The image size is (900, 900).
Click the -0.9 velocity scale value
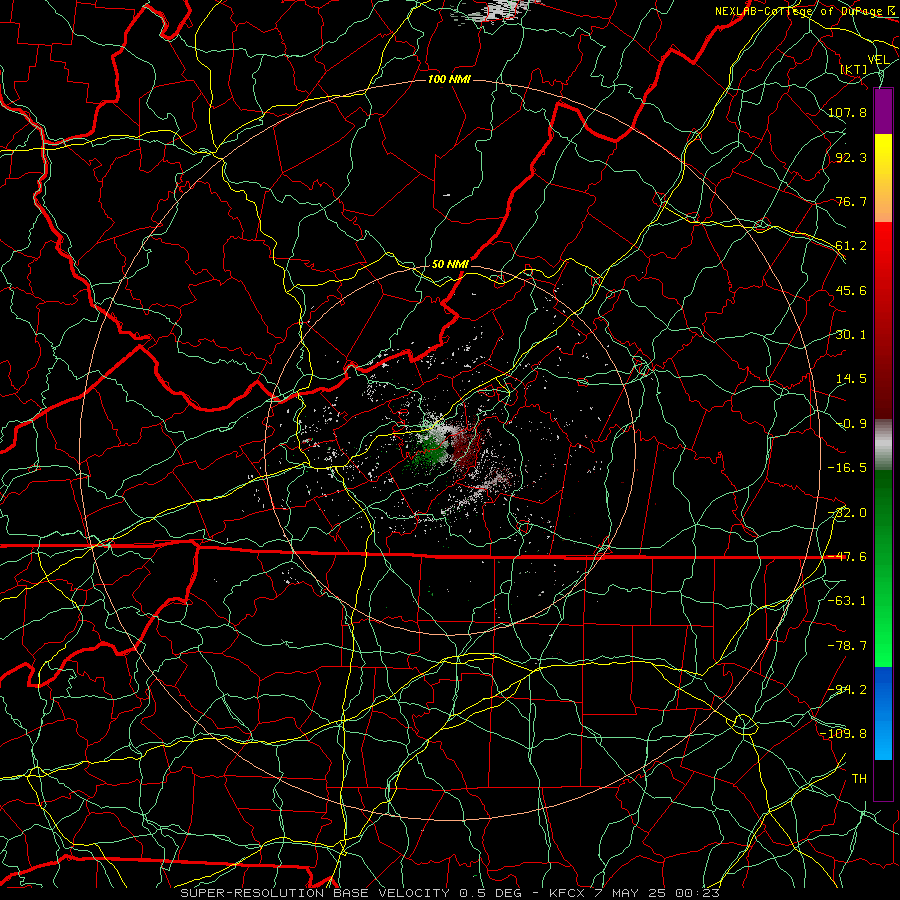click(x=851, y=424)
